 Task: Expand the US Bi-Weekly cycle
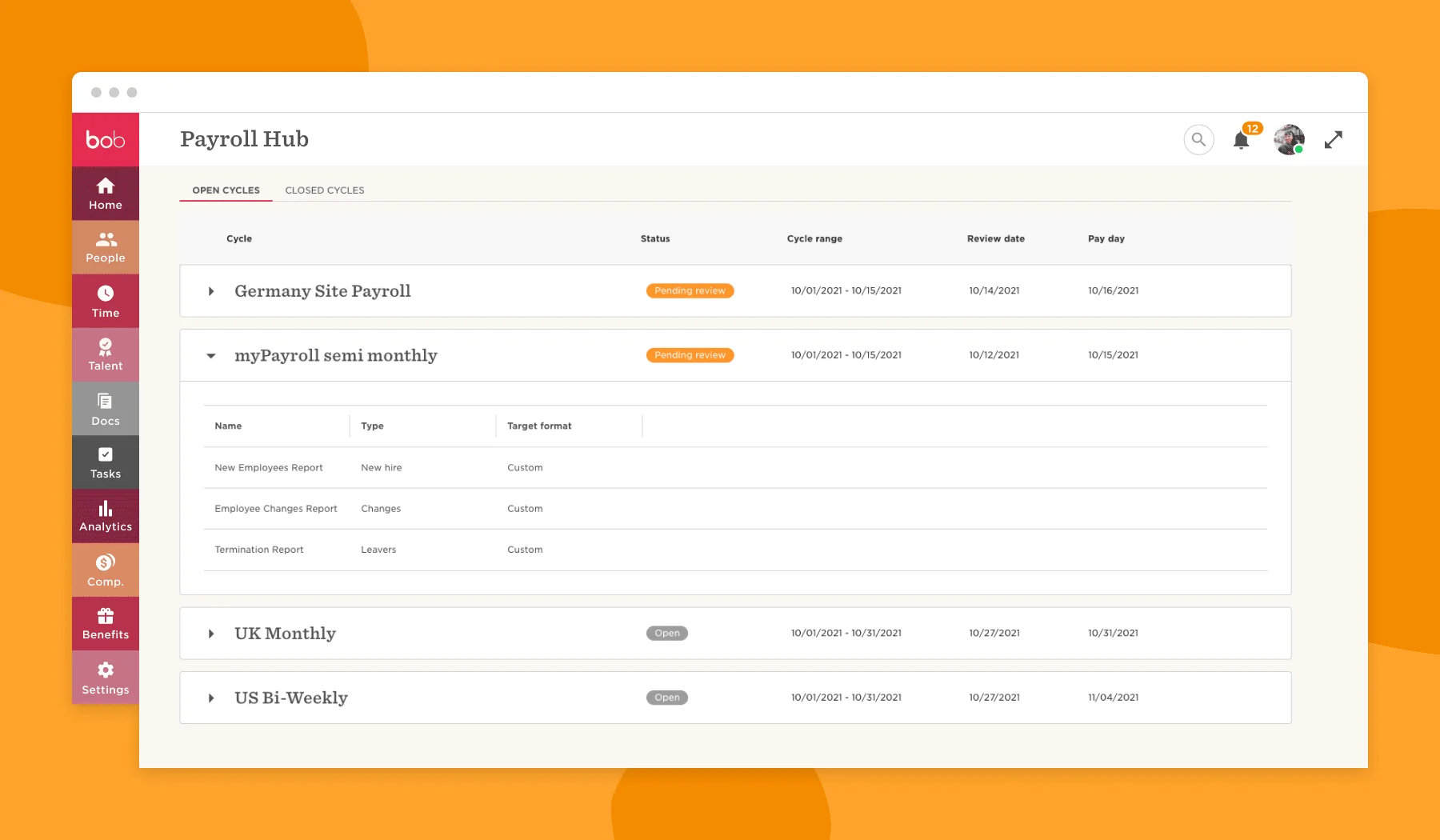(211, 698)
